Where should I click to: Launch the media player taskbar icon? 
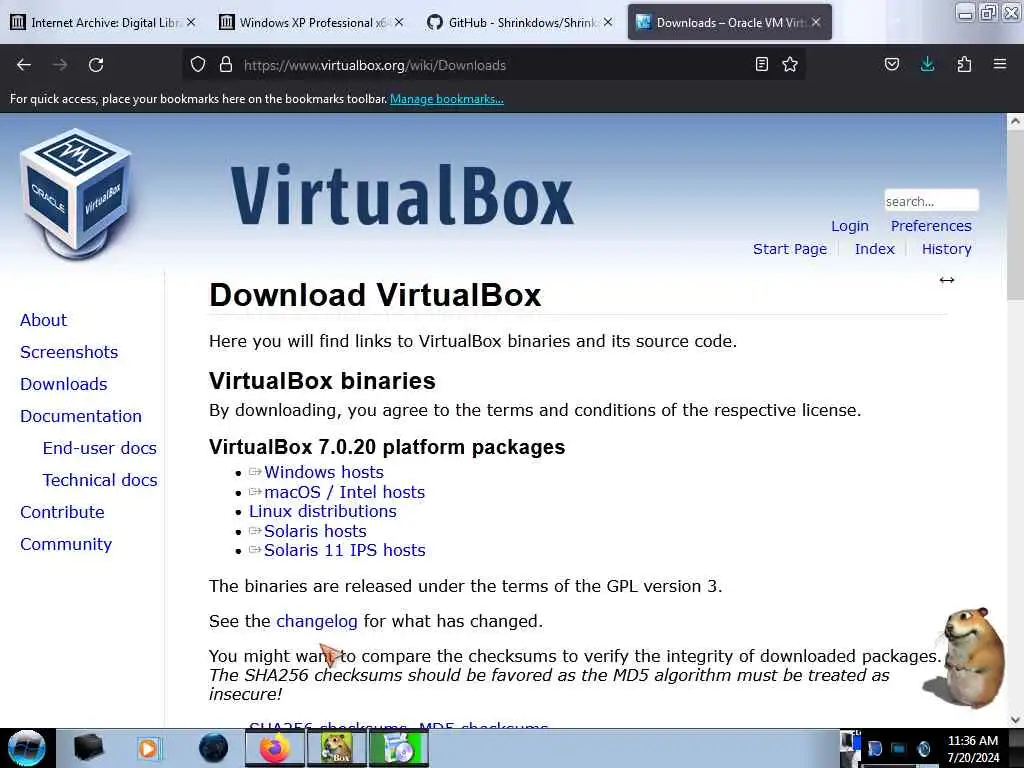click(149, 748)
